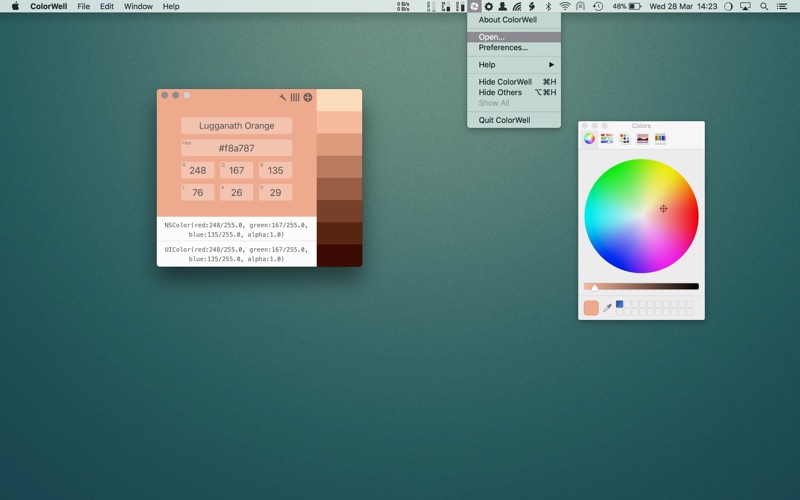Click the UIColor code snippet
800x500 pixels.
click(236, 254)
